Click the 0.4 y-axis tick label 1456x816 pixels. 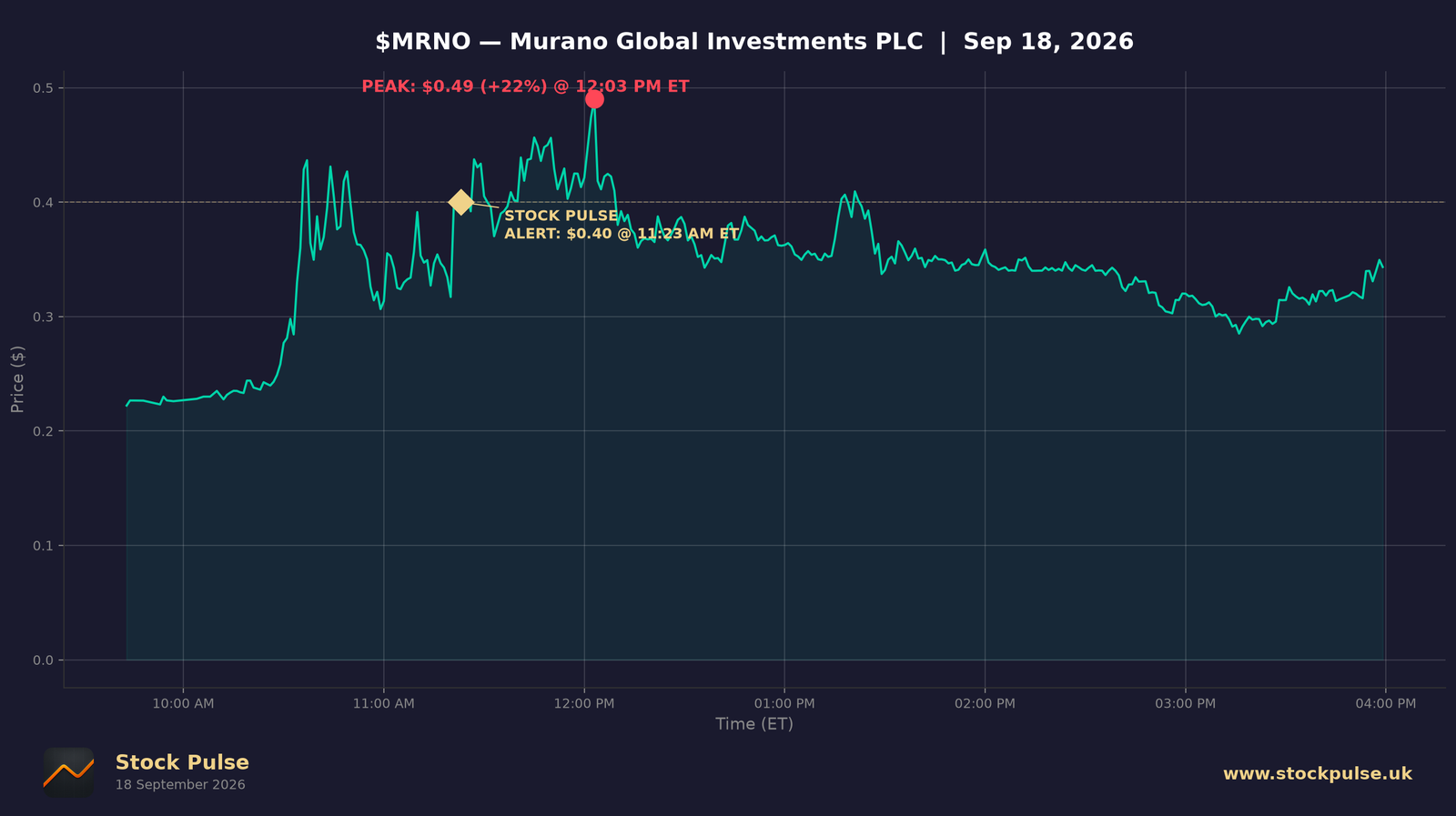pyautogui.click(x=44, y=202)
